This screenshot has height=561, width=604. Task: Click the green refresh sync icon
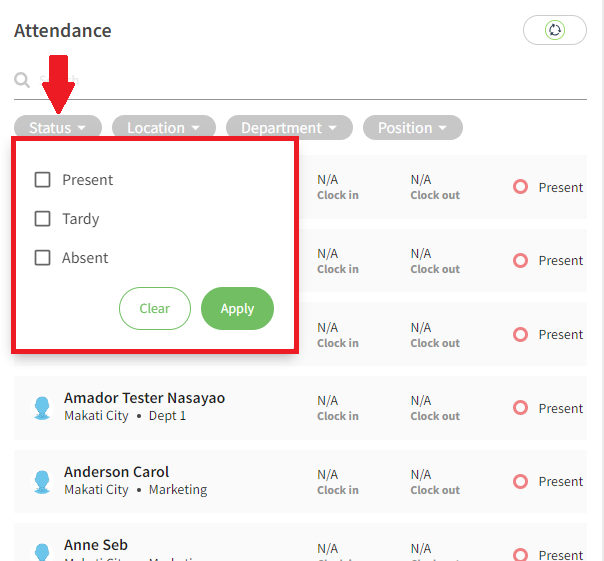(555, 30)
